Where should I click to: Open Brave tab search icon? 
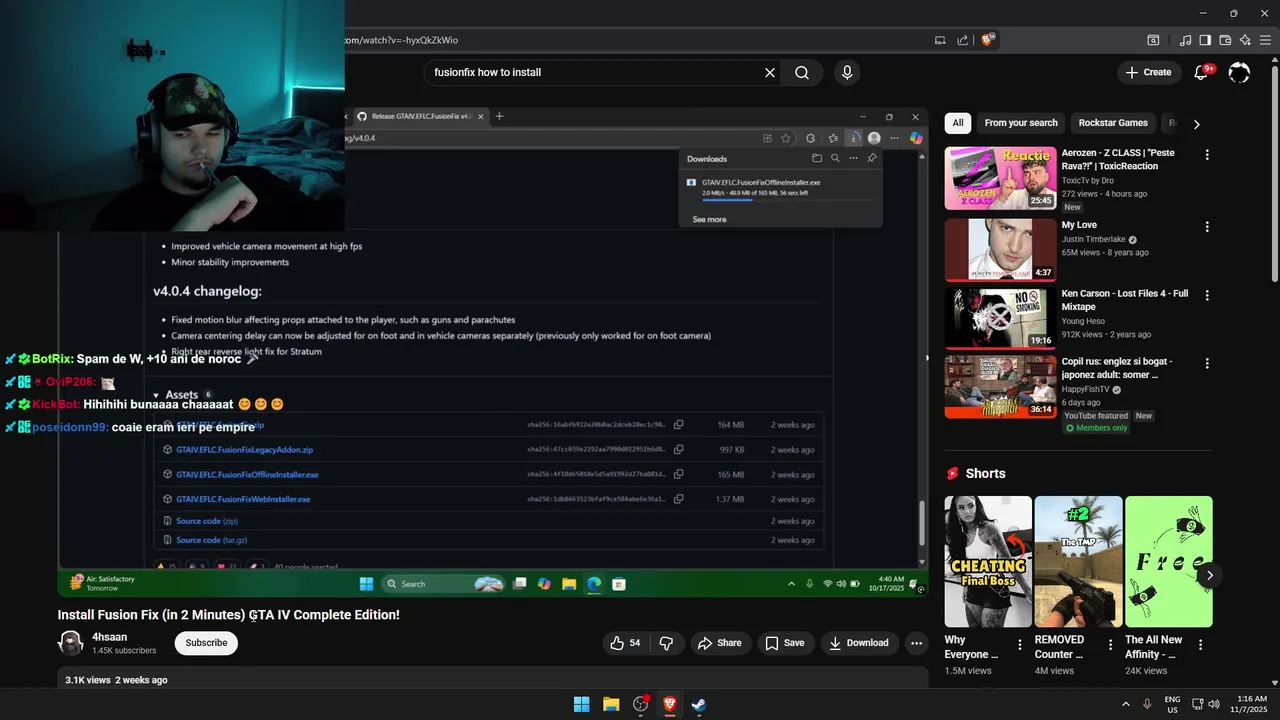pos(1153,40)
